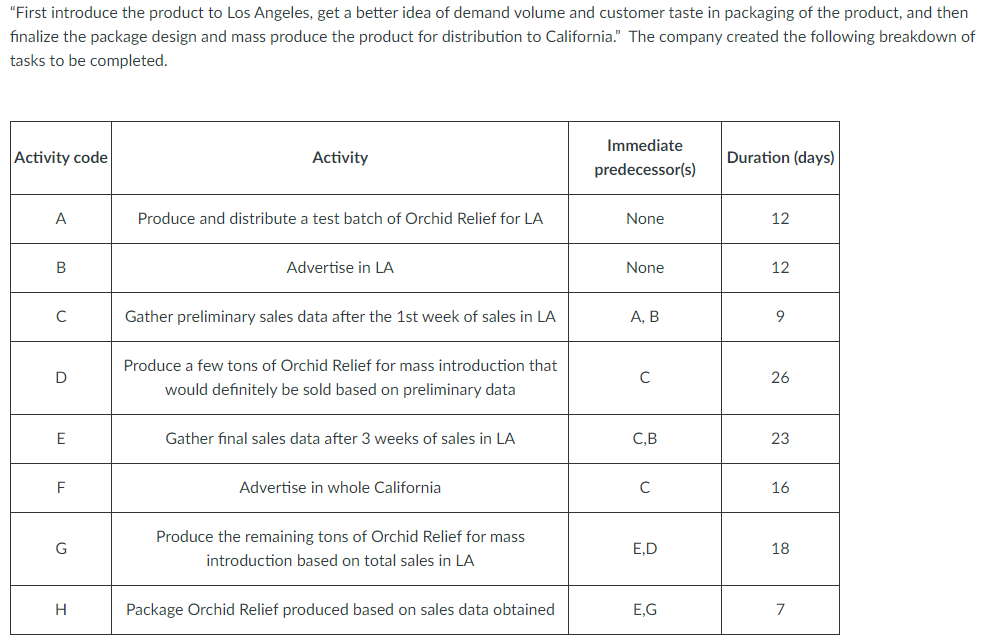Click the "C,B" predecessor cell
Screen dimensions: 986x642
pos(645,438)
